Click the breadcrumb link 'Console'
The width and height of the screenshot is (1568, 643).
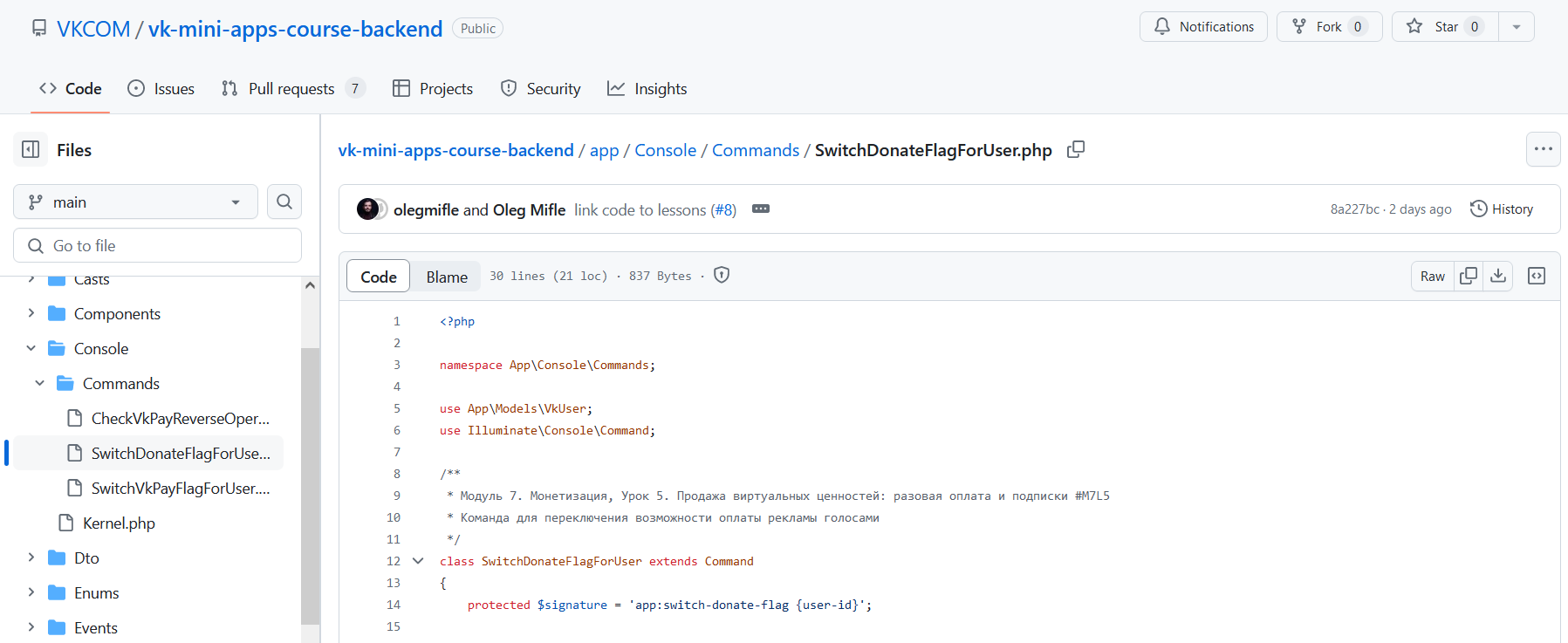tap(666, 150)
